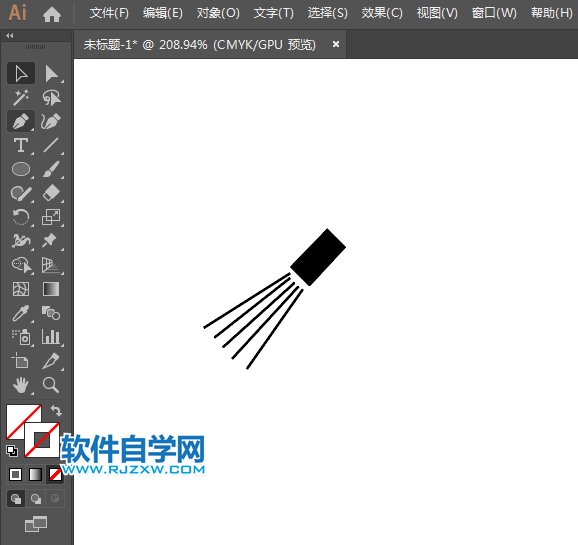Pick the Mesh tool

coord(21,289)
